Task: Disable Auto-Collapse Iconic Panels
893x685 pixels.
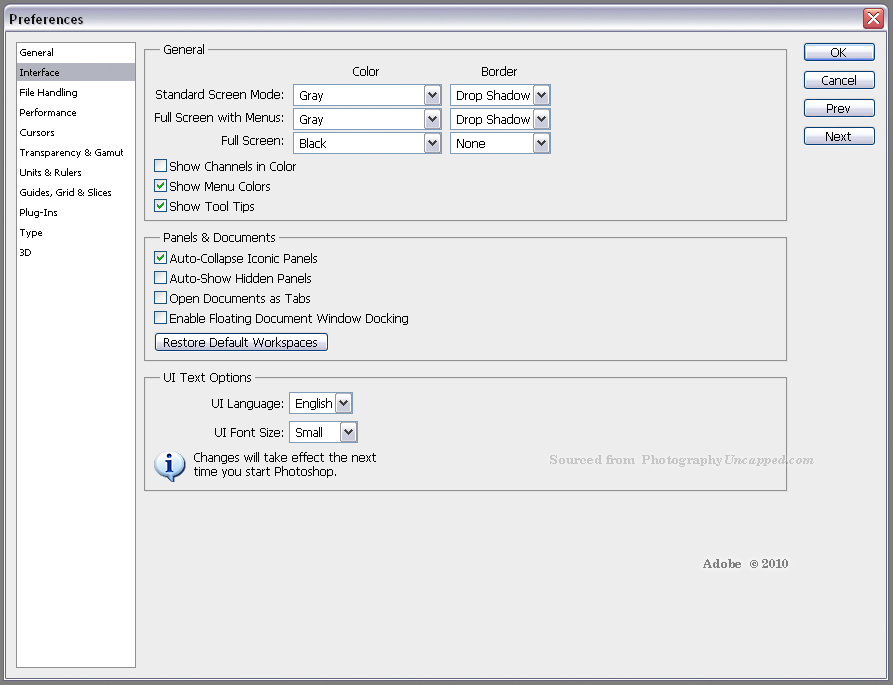Action: (x=160, y=257)
